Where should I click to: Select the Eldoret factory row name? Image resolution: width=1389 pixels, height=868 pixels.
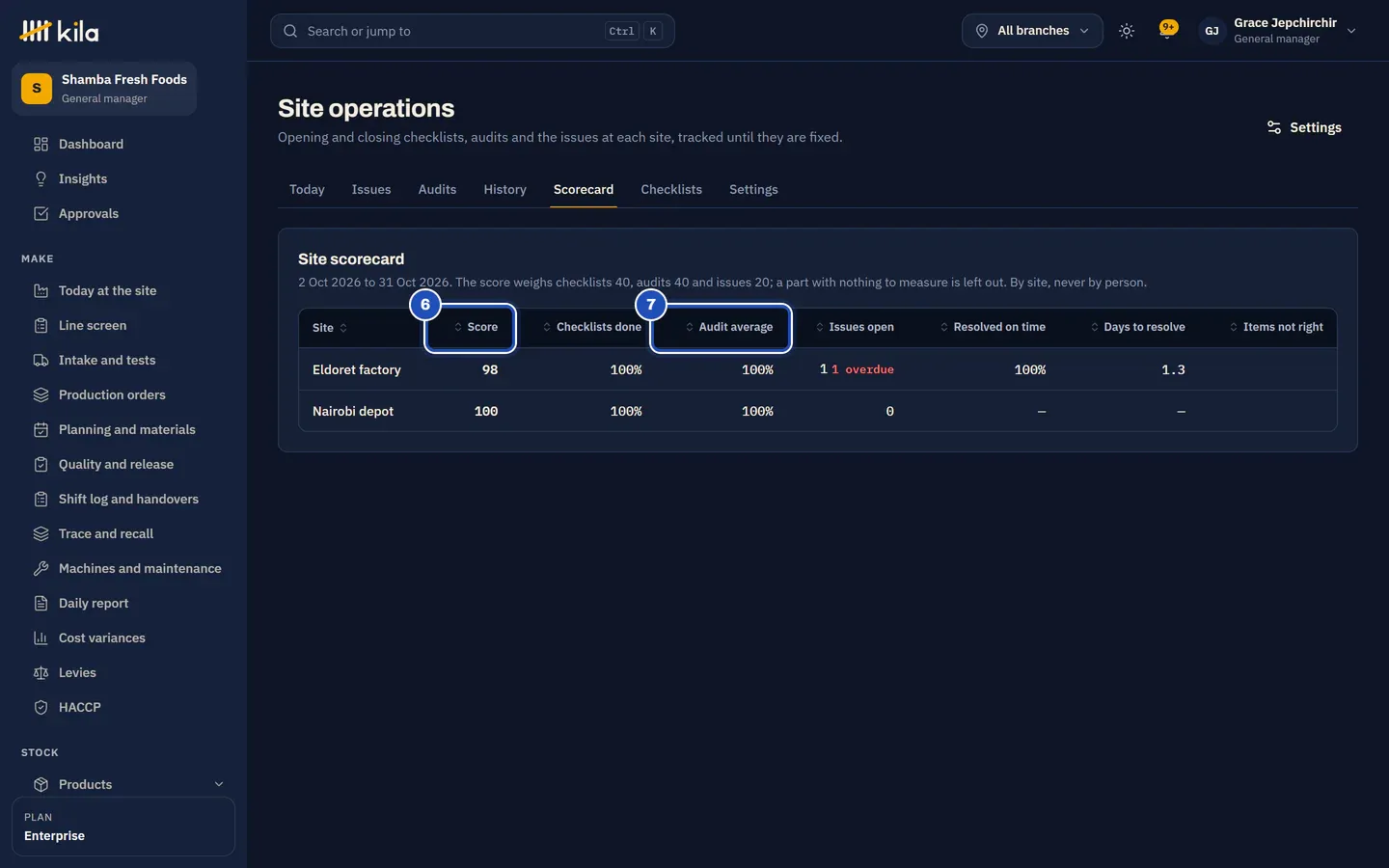[x=357, y=369]
